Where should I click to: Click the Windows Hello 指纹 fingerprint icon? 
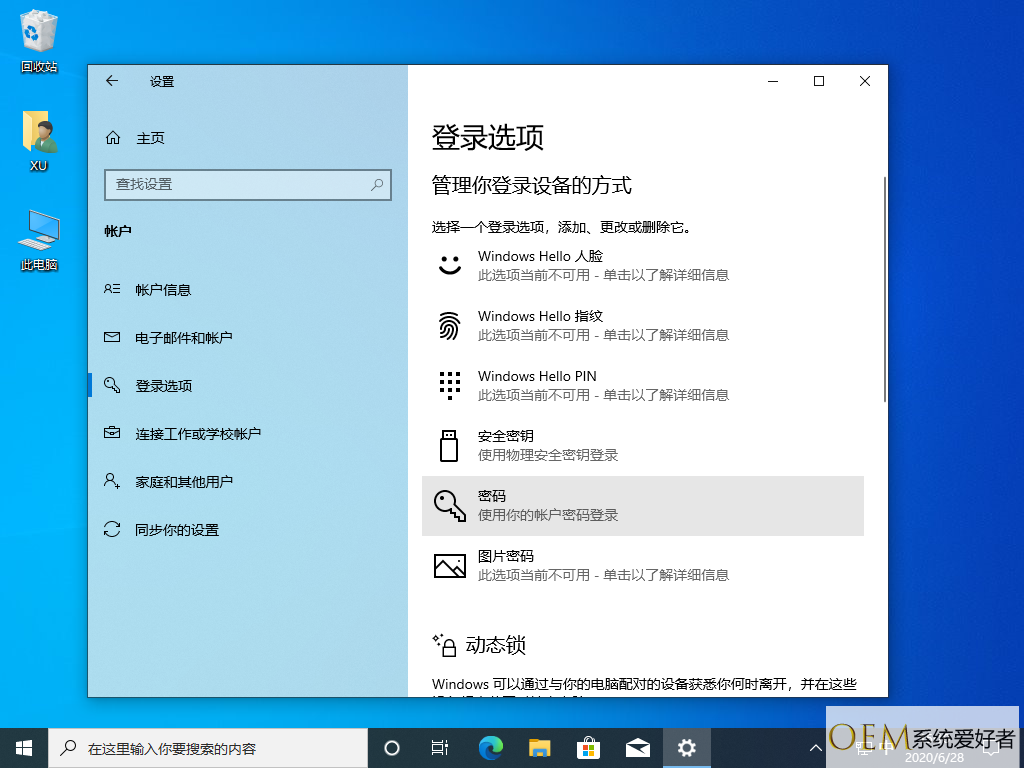[449, 325]
